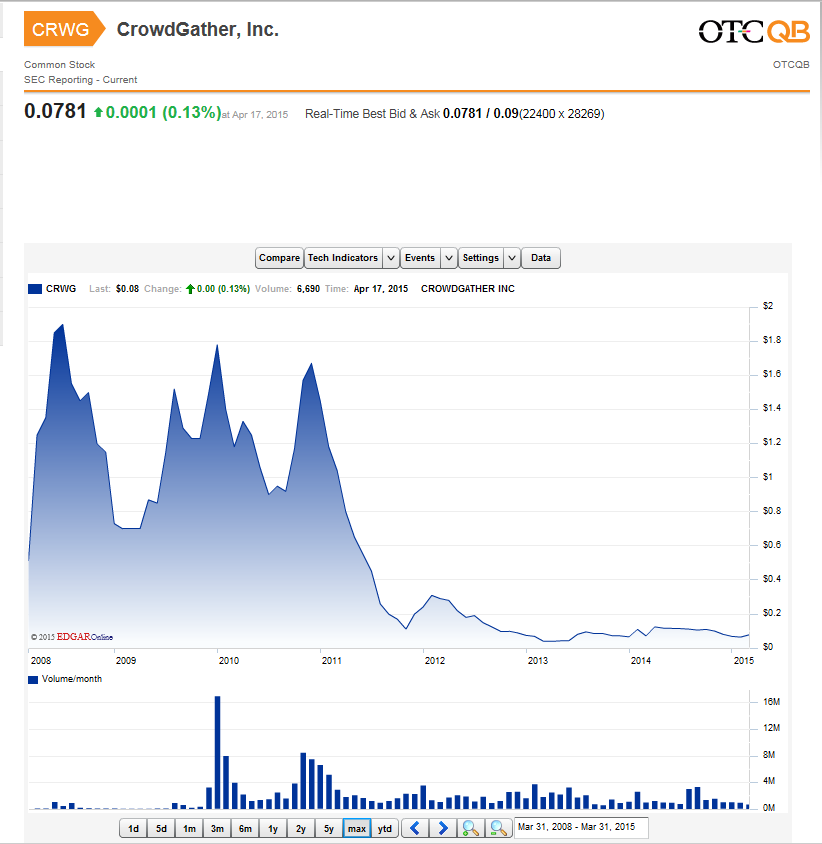This screenshot has height=844, width=822.
Task: Click the orange CRWG ticker badge
Action: (x=62, y=30)
